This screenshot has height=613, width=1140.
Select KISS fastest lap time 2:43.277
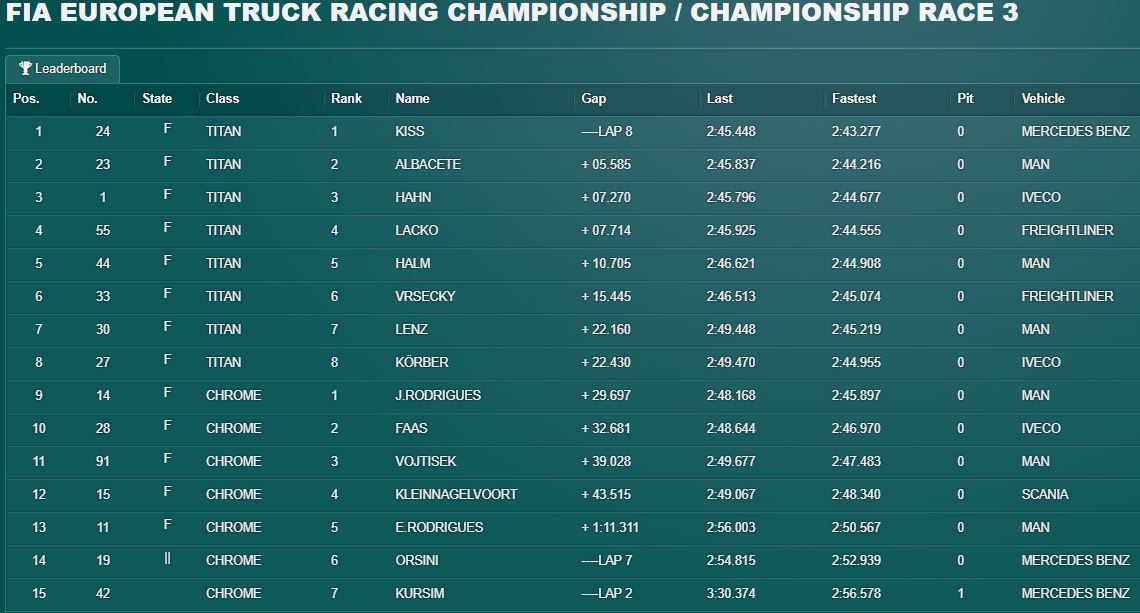tap(856, 132)
